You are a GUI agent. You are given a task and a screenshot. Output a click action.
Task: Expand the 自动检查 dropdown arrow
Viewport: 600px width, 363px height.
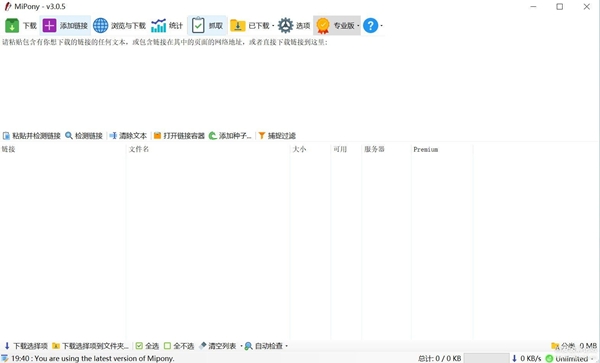coord(287,346)
